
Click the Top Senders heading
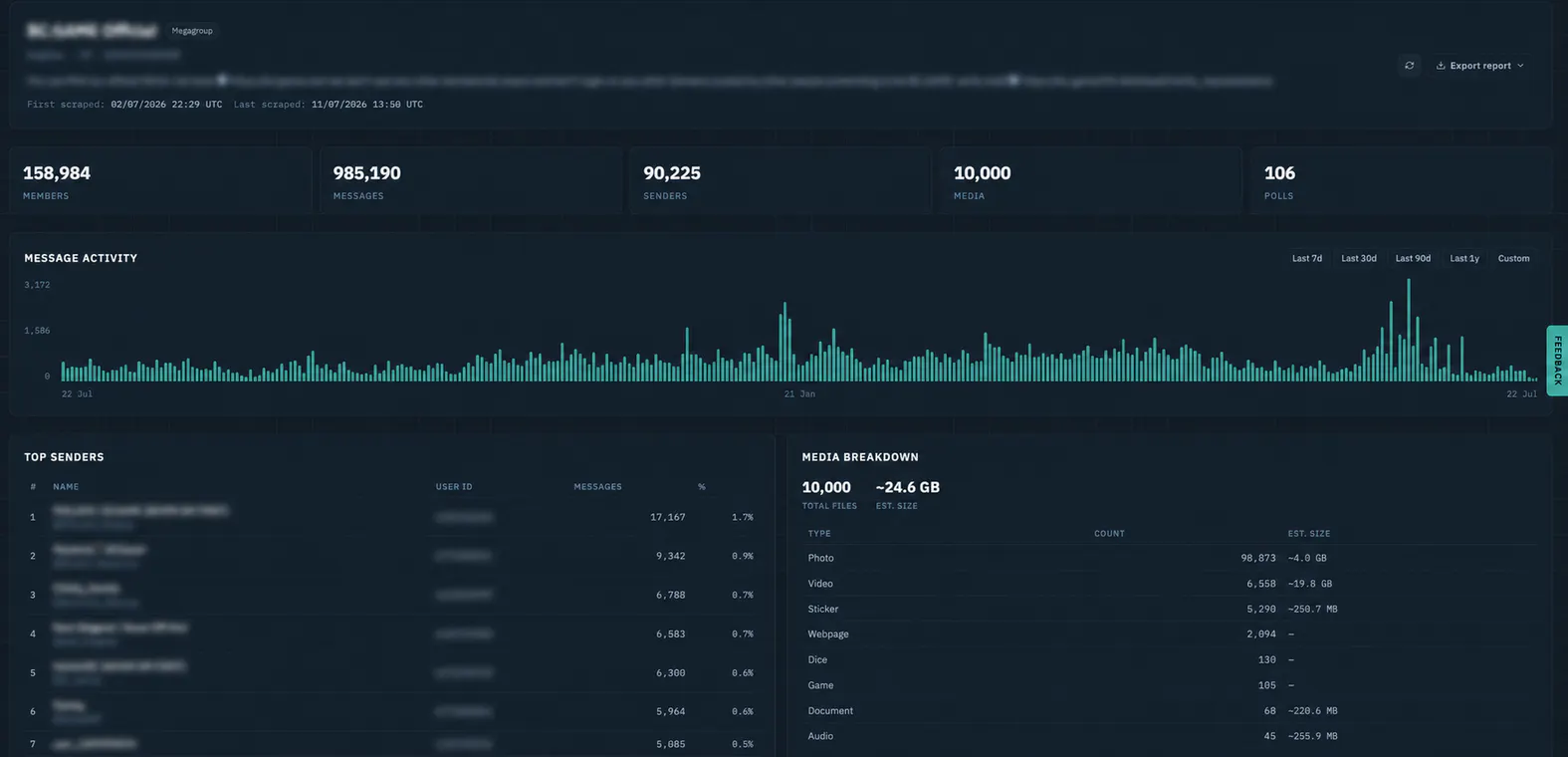point(64,457)
